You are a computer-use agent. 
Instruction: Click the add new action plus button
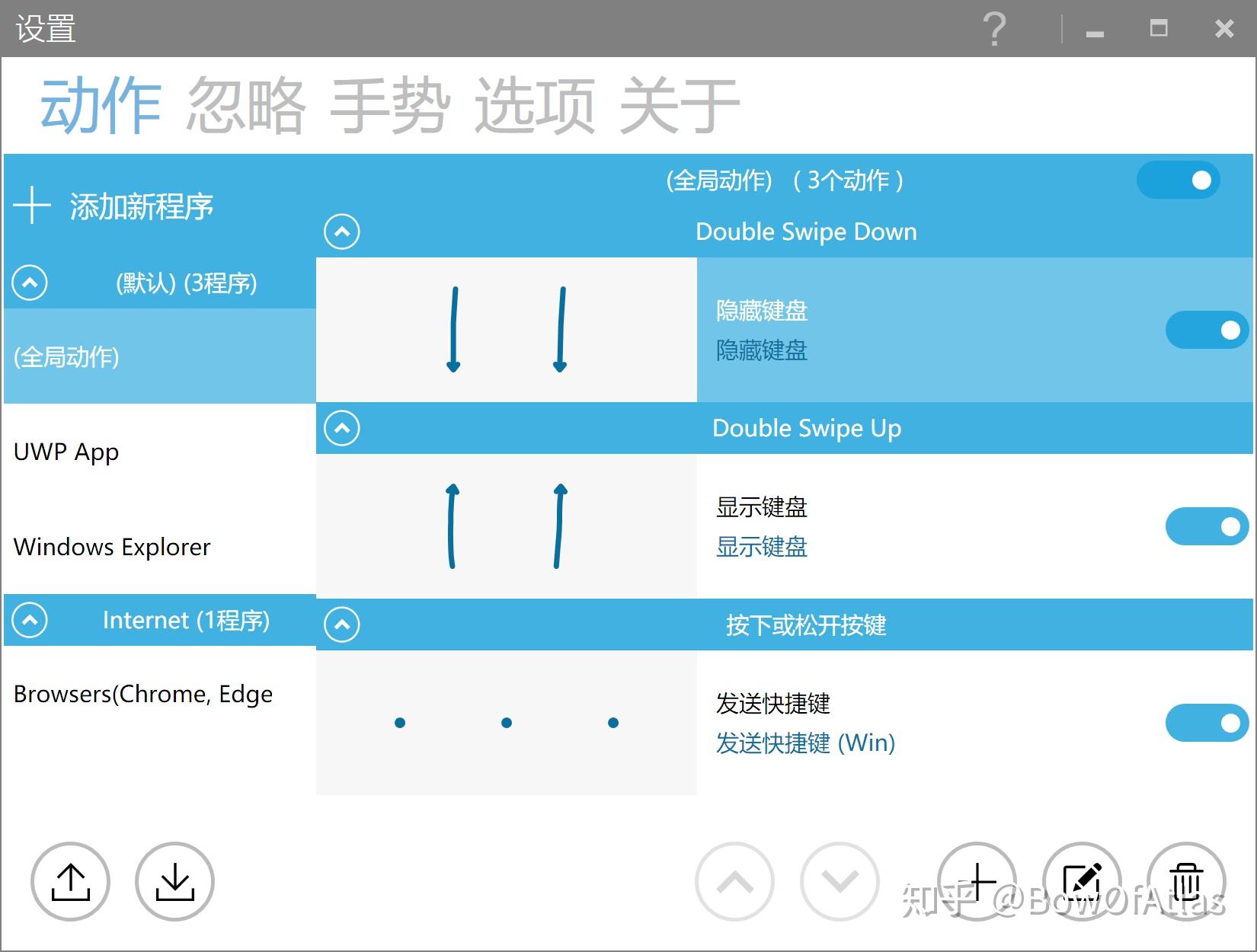tap(977, 881)
